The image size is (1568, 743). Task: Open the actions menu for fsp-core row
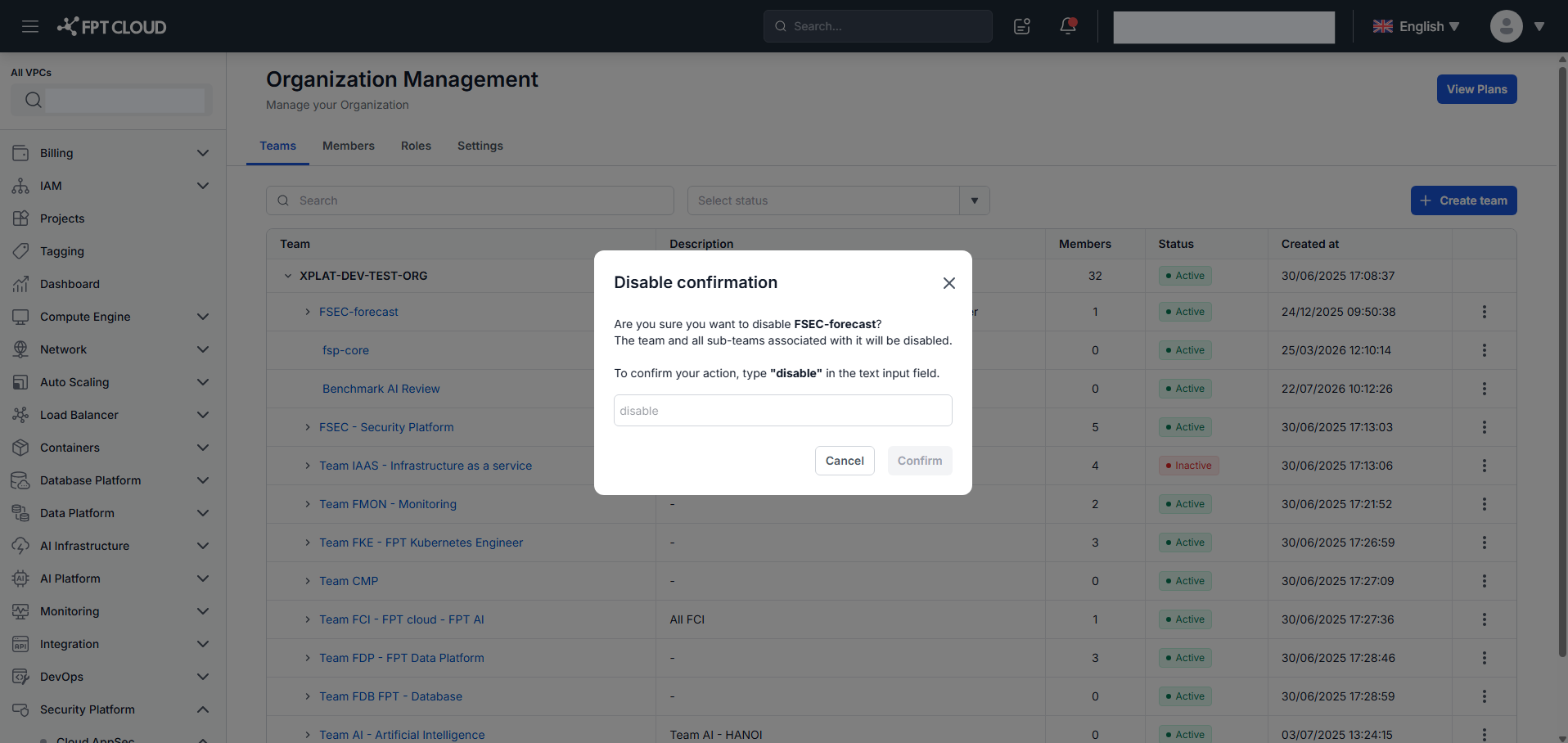point(1484,350)
